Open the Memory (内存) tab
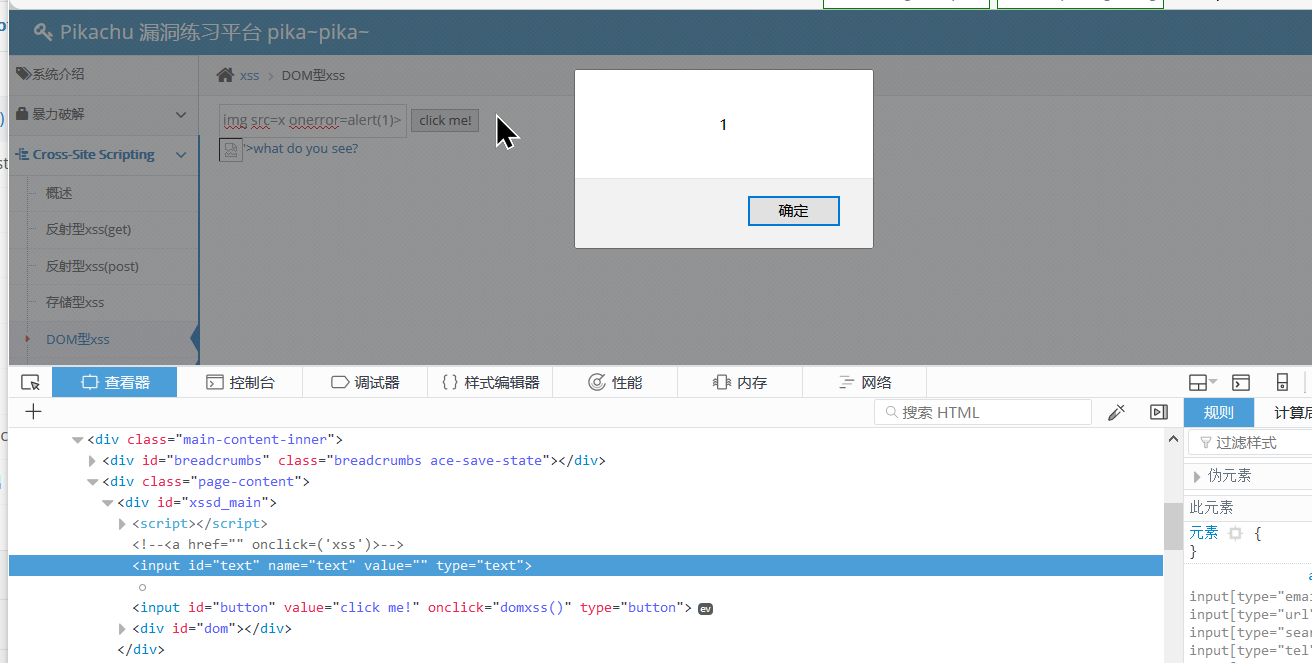The height and width of the screenshot is (663, 1312). (740, 382)
